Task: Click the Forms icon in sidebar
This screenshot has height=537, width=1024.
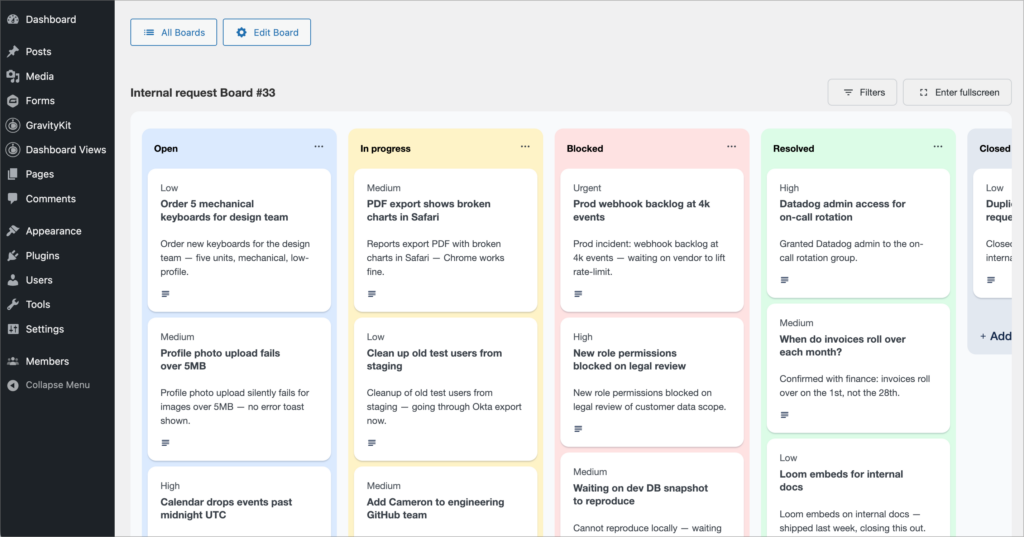Action: click(x=13, y=101)
